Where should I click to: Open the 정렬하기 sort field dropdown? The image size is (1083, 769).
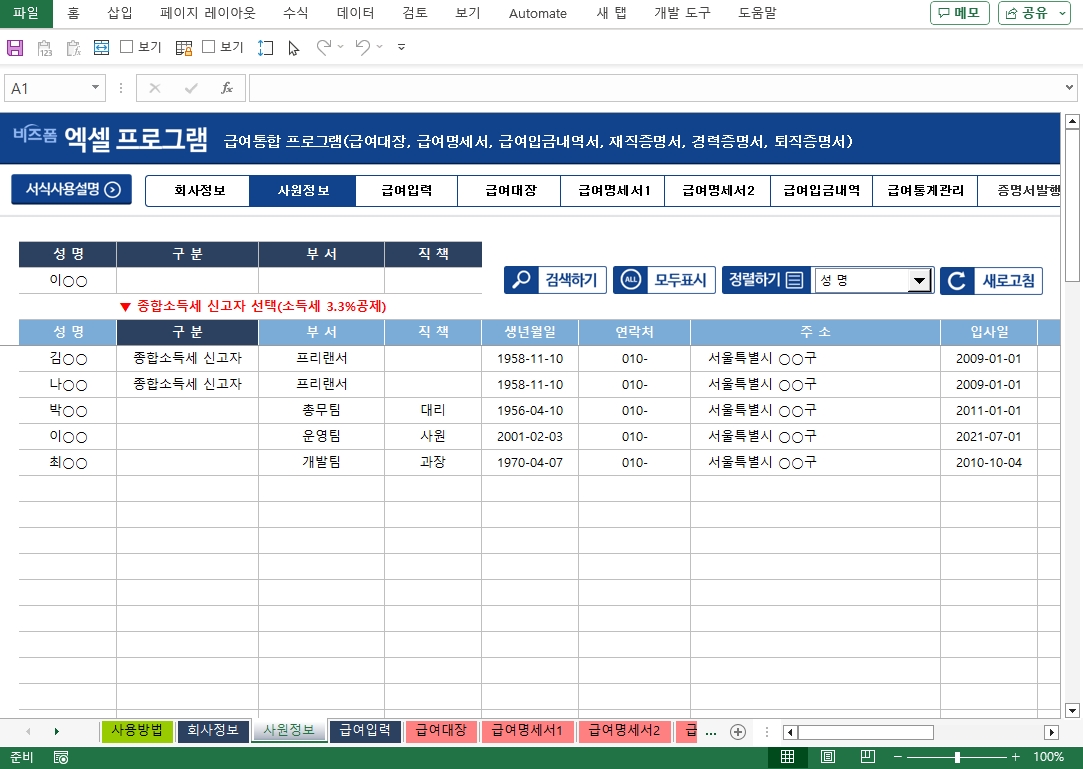[x=918, y=281]
